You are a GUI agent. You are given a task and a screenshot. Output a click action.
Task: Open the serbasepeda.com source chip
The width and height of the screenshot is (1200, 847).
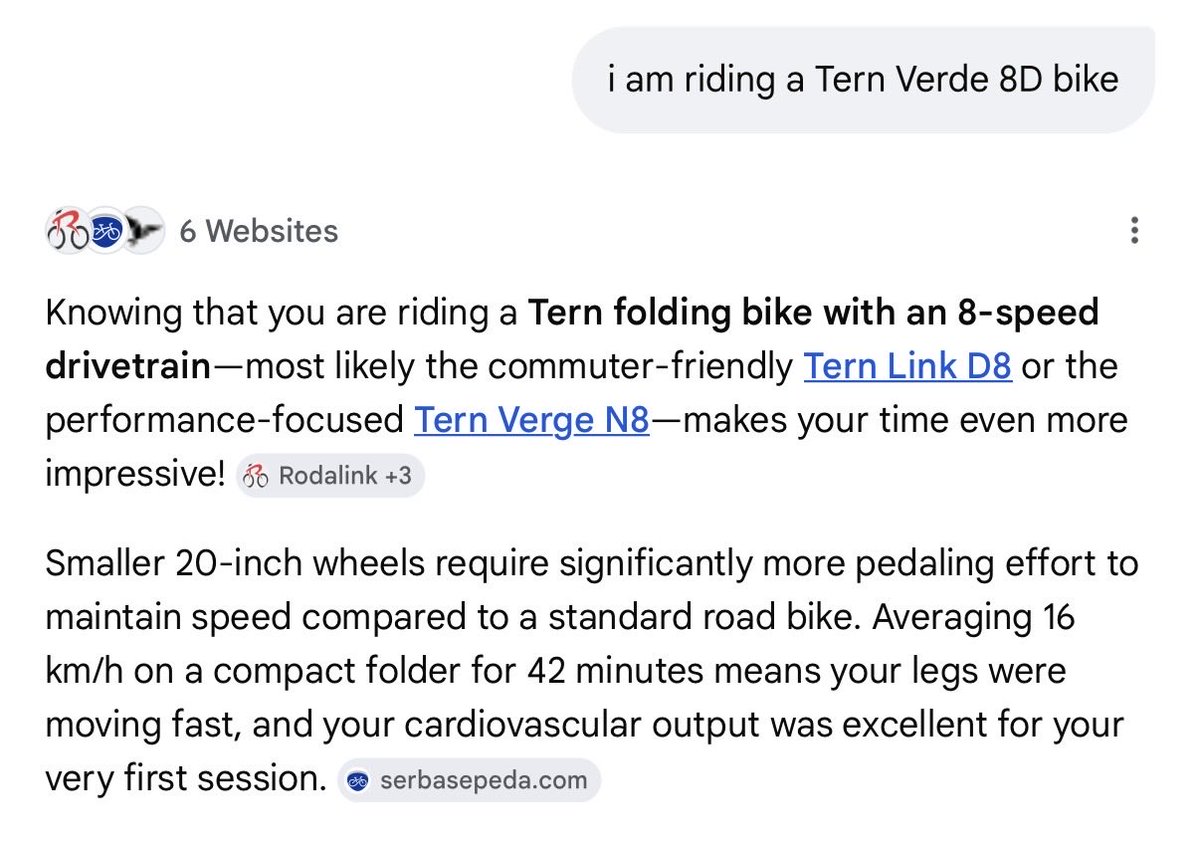470,781
